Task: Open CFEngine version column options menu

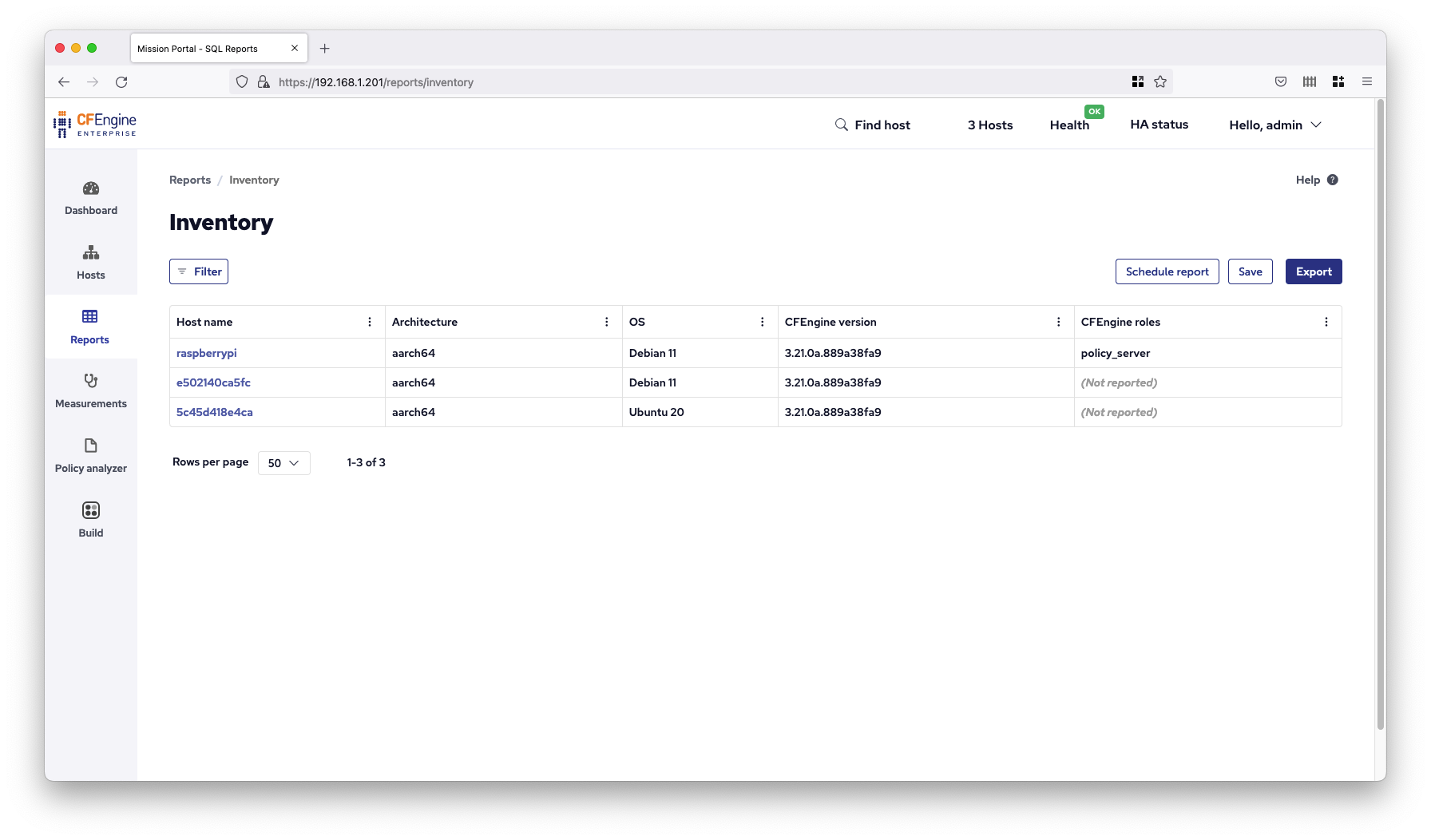Action: [1059, 322]
